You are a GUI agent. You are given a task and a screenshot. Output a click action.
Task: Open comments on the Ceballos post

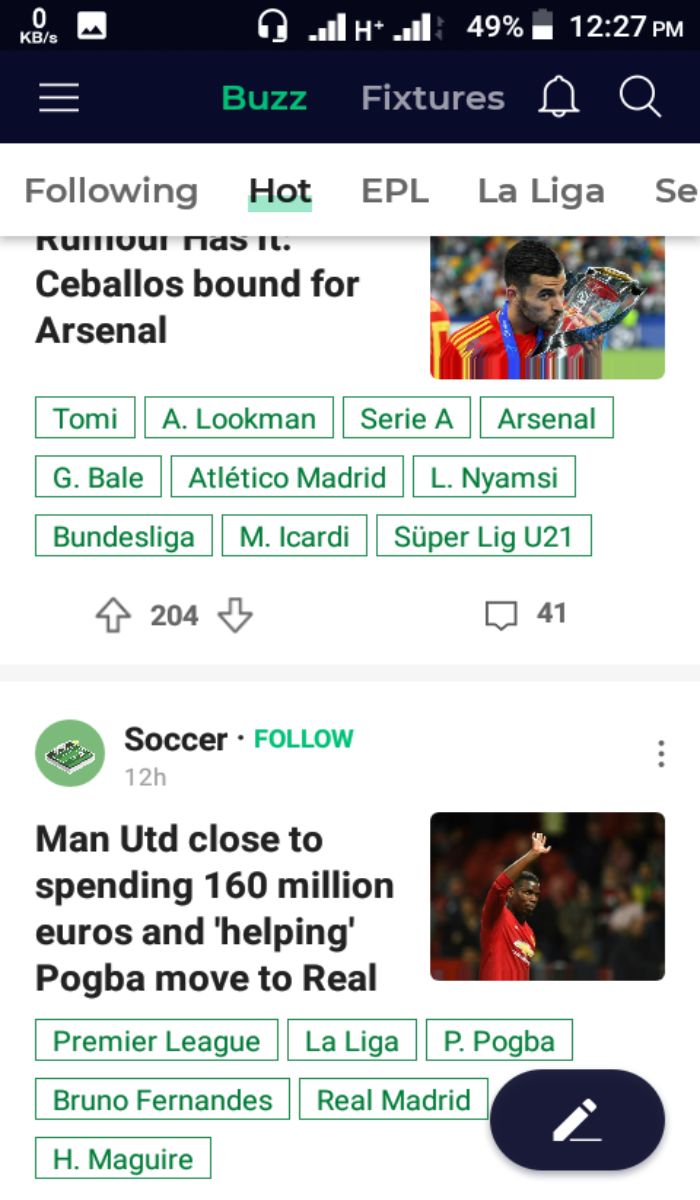[502, 615]
